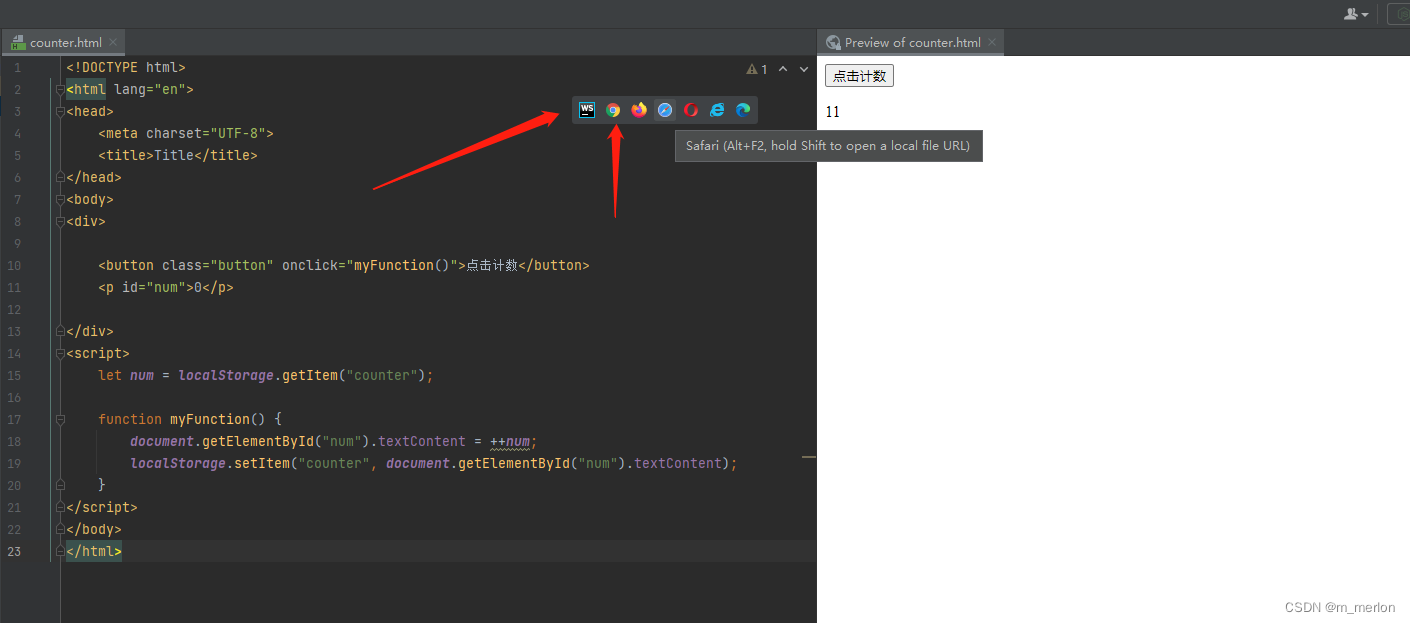This screenshot has width=1410, height=623.
Task: Click line number 23 in the gutter
Action: (14, 551)
